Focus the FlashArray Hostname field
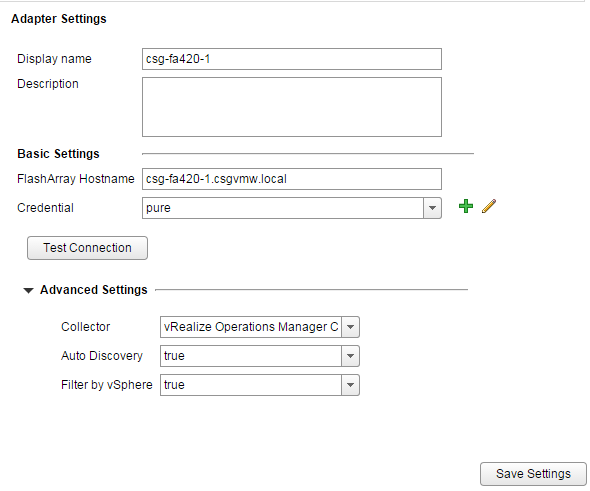This screenshot has width=590, height=491. pyautogui.click(x=292, y=179)
